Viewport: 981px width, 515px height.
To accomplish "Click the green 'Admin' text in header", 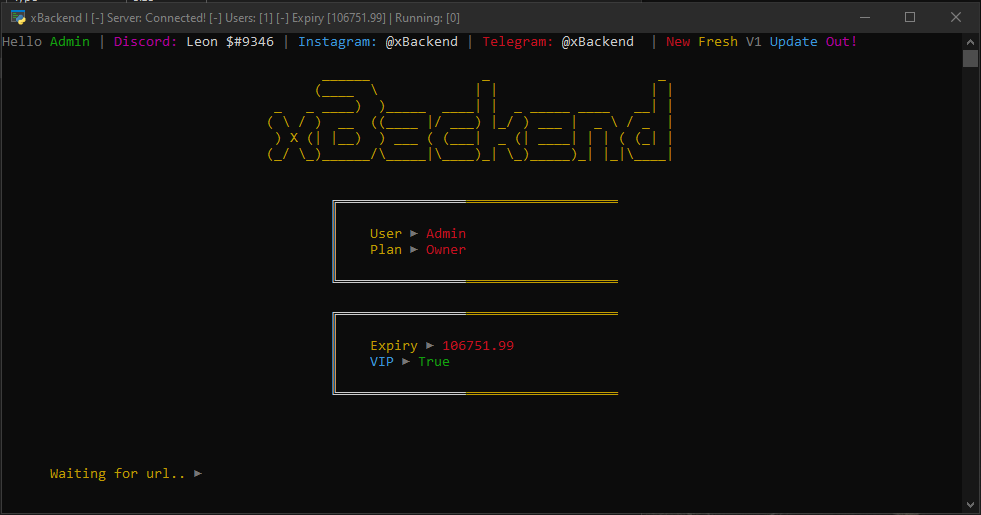I will [x=70, y=41].
